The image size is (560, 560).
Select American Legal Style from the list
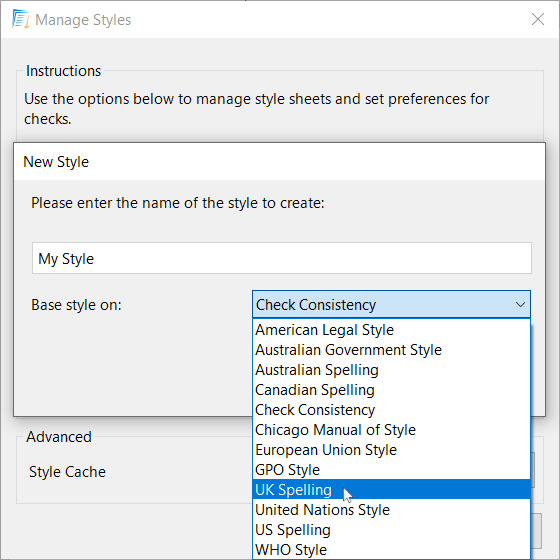(391, 330)
